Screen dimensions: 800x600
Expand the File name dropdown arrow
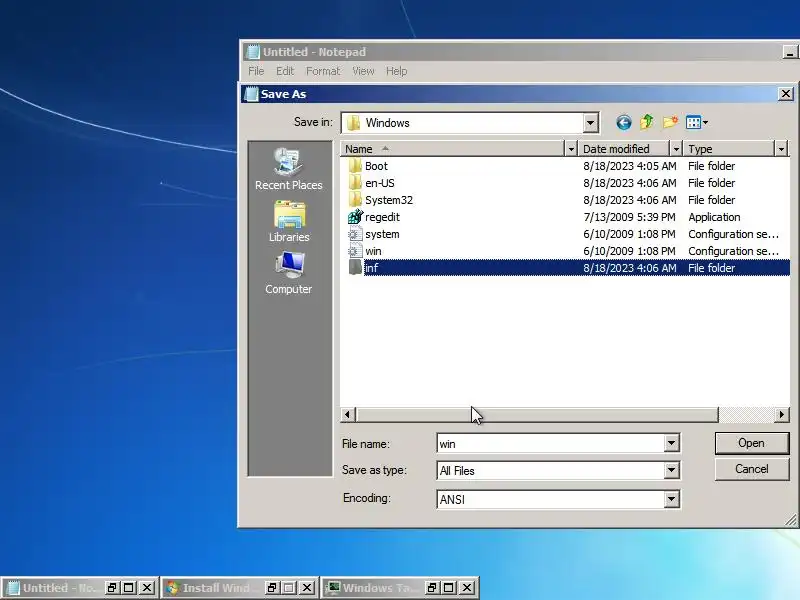[671, 443]
